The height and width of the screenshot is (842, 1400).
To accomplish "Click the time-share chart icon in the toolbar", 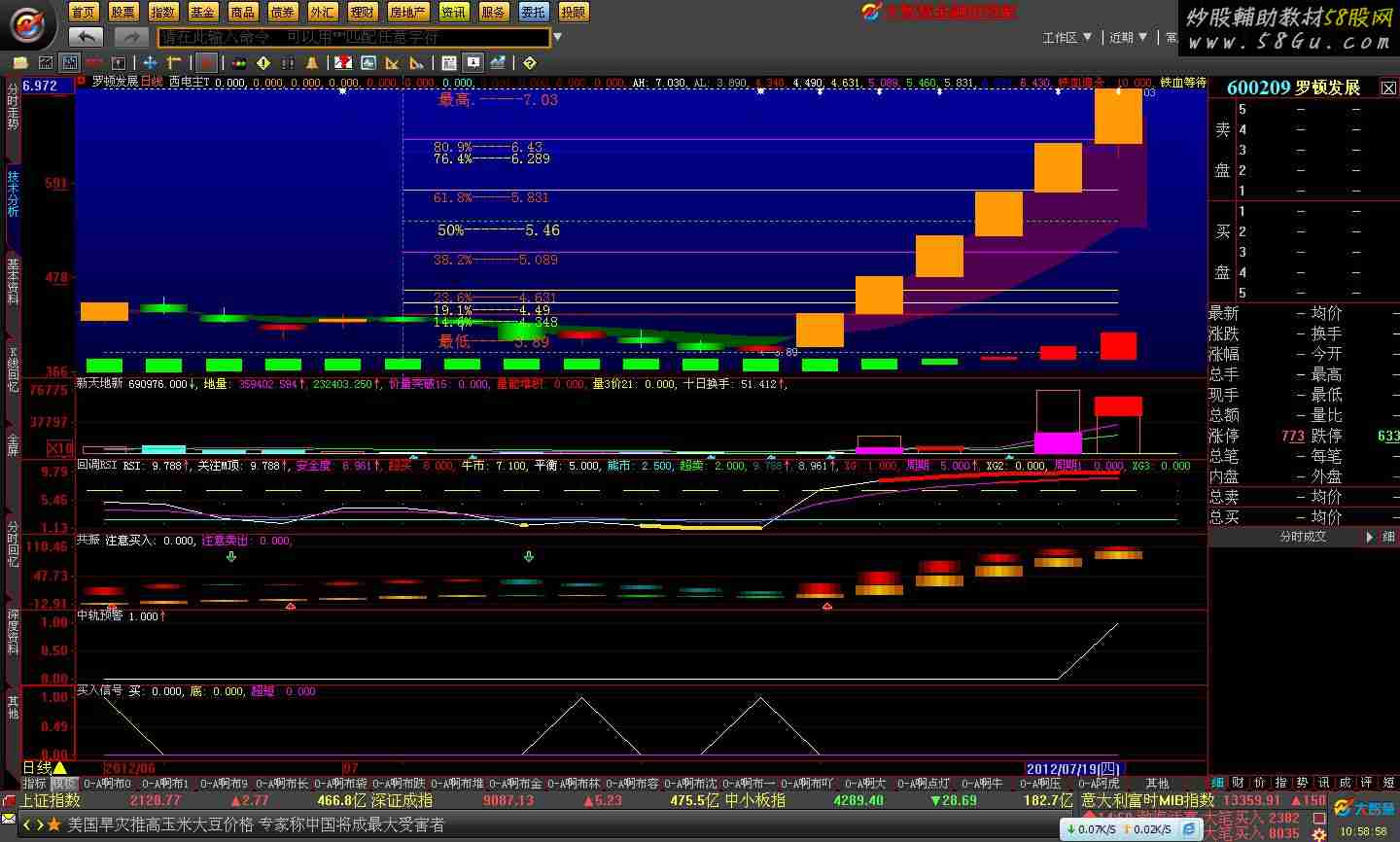I will pos(46,62).
